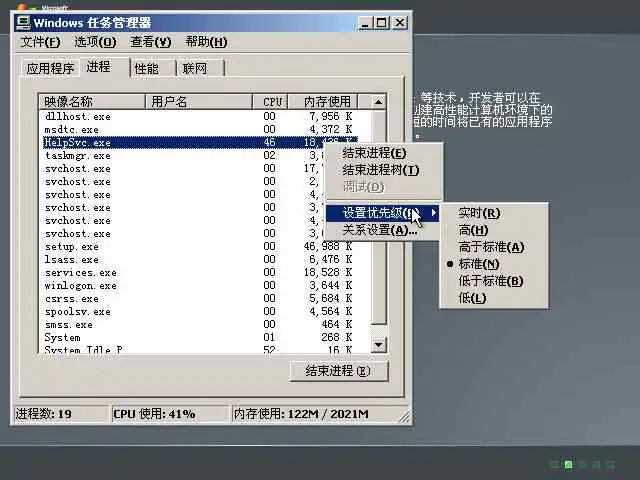
Task: Choose 结束进程(E) in context menu
Action: (382, 153)
